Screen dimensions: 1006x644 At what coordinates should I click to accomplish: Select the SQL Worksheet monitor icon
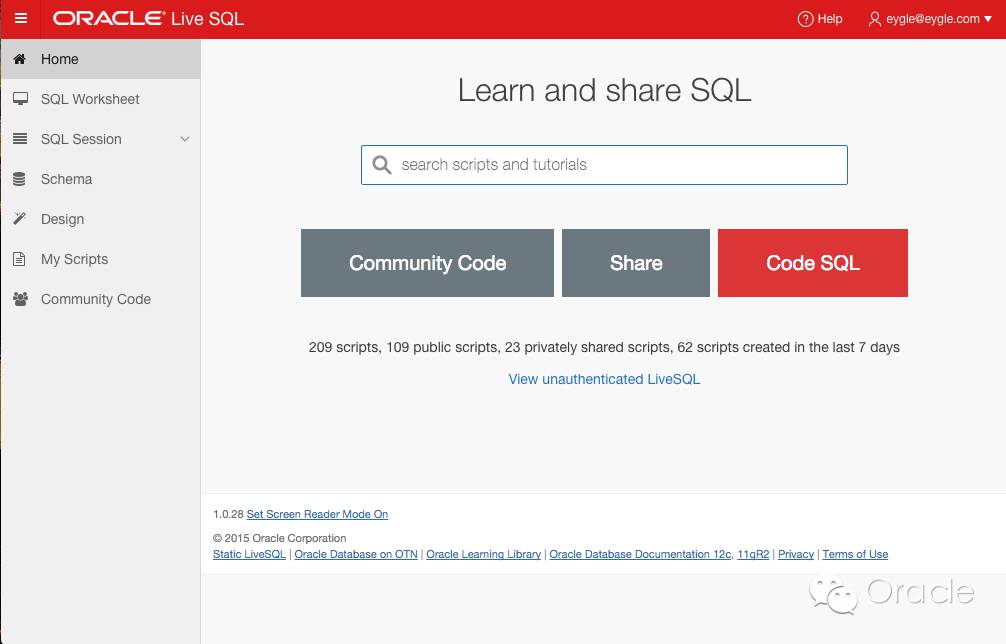(19, 99)
